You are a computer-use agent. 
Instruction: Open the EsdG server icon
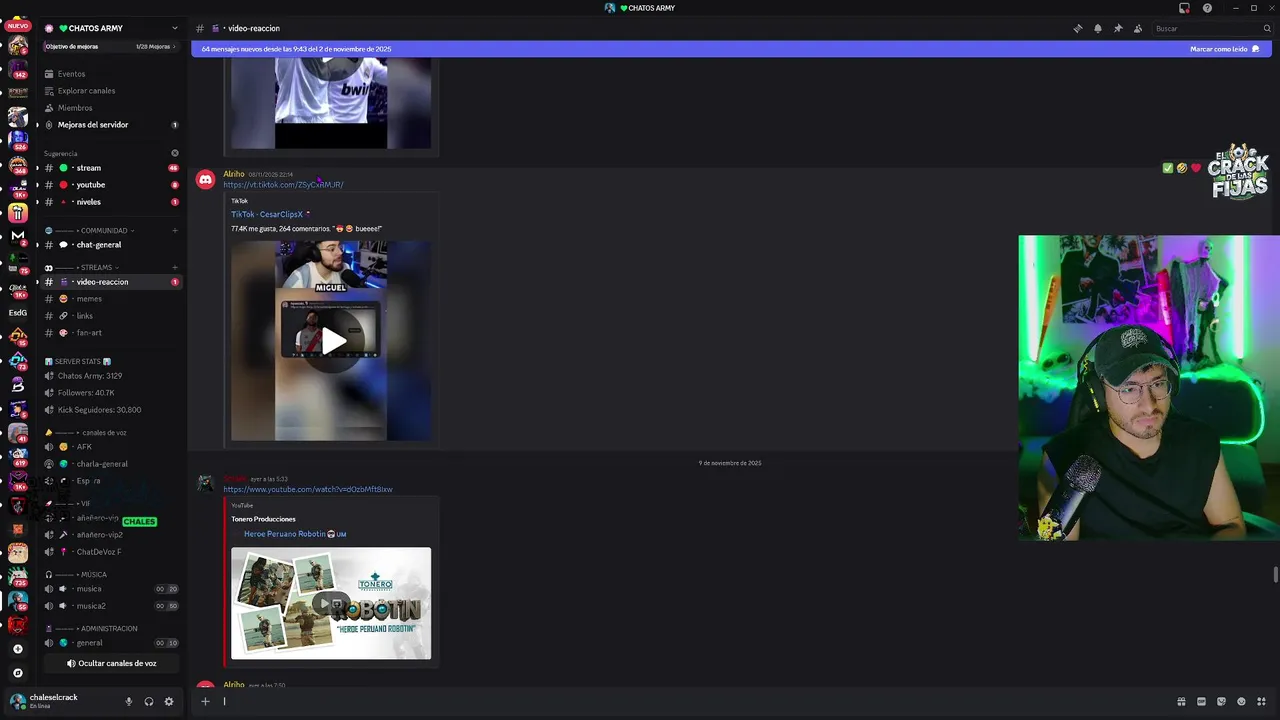coord(17,312)
